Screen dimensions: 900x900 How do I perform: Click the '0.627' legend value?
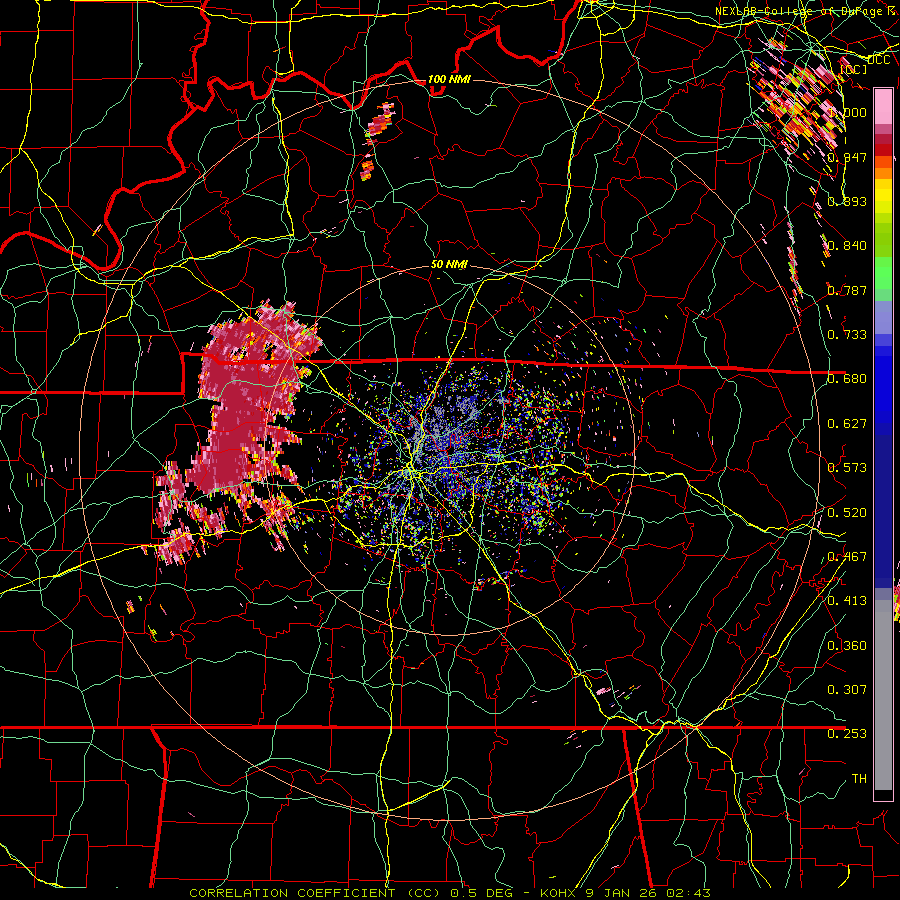coord(847,424)
